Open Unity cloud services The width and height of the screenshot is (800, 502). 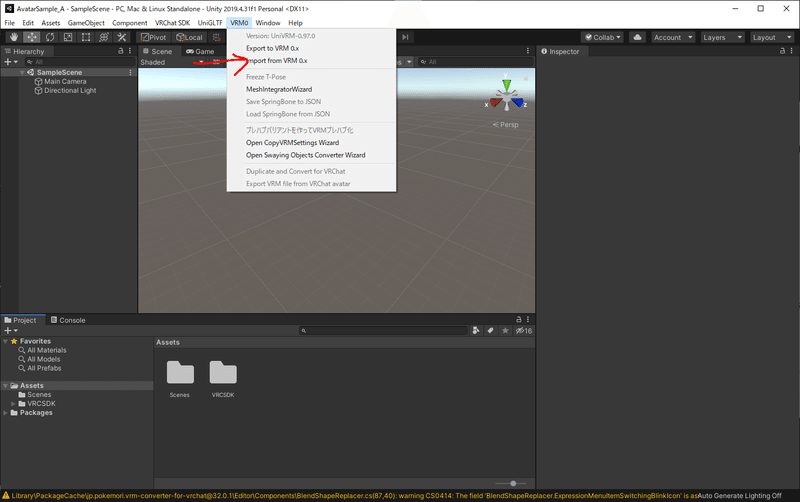pyautogui.click(x=637, y=37)
